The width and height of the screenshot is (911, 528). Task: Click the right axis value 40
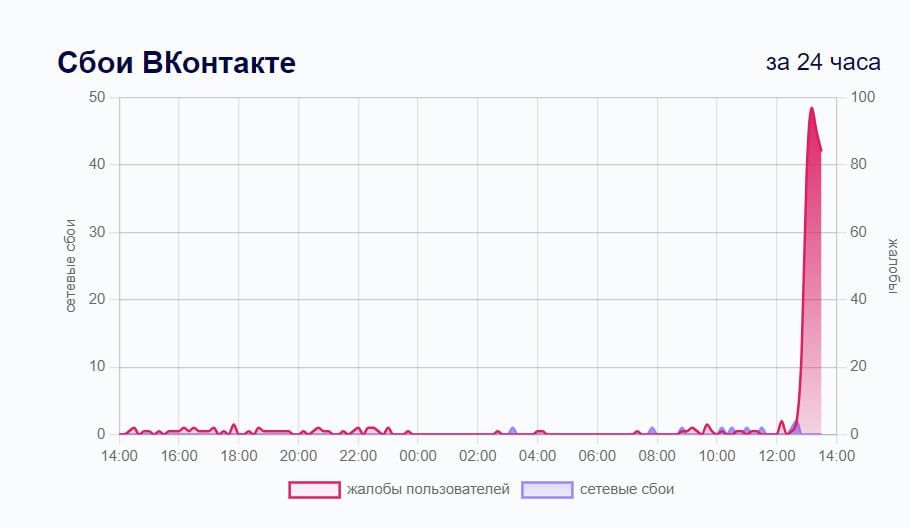pyautogui.click(x=859, y=299)
